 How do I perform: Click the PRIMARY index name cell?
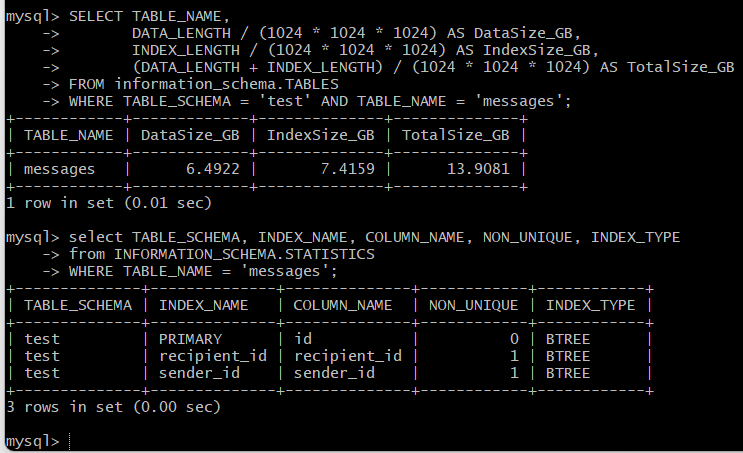190,339
